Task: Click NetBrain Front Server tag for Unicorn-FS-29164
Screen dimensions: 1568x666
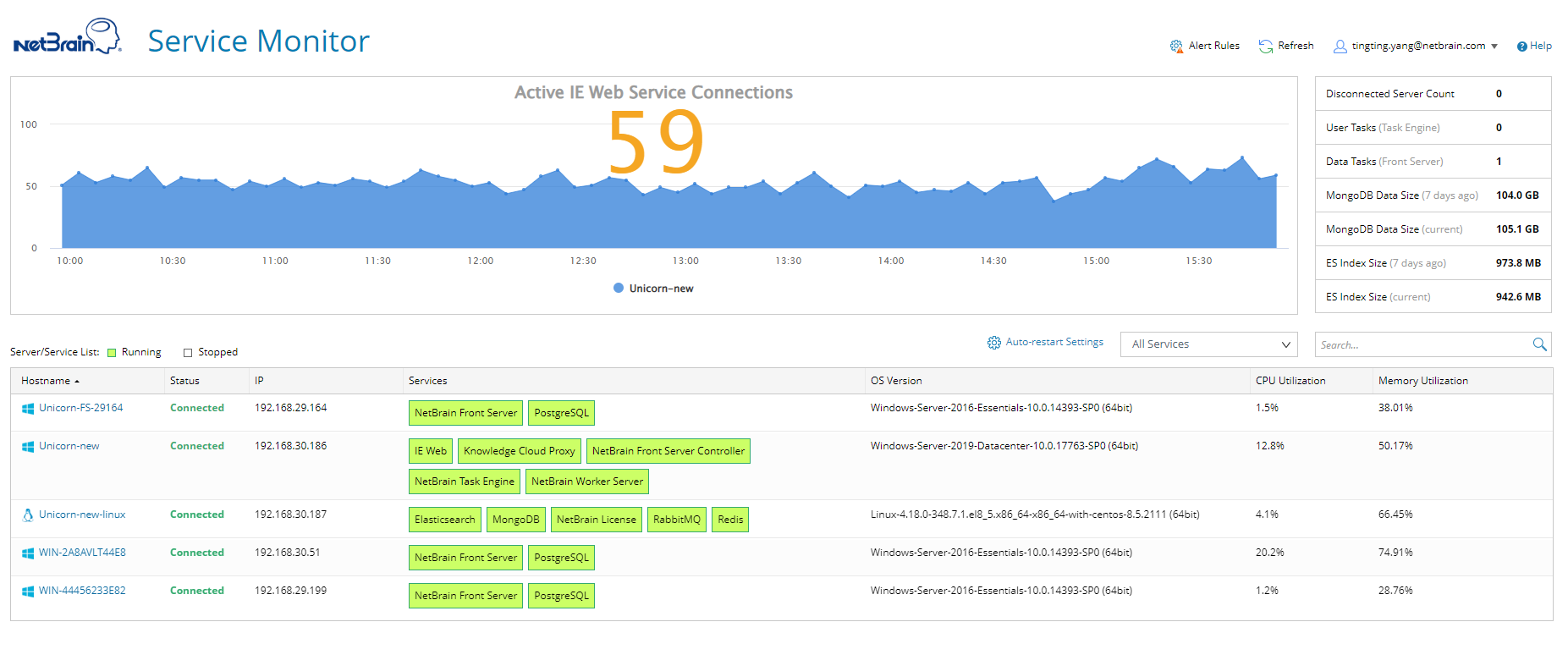Action: 465,413
